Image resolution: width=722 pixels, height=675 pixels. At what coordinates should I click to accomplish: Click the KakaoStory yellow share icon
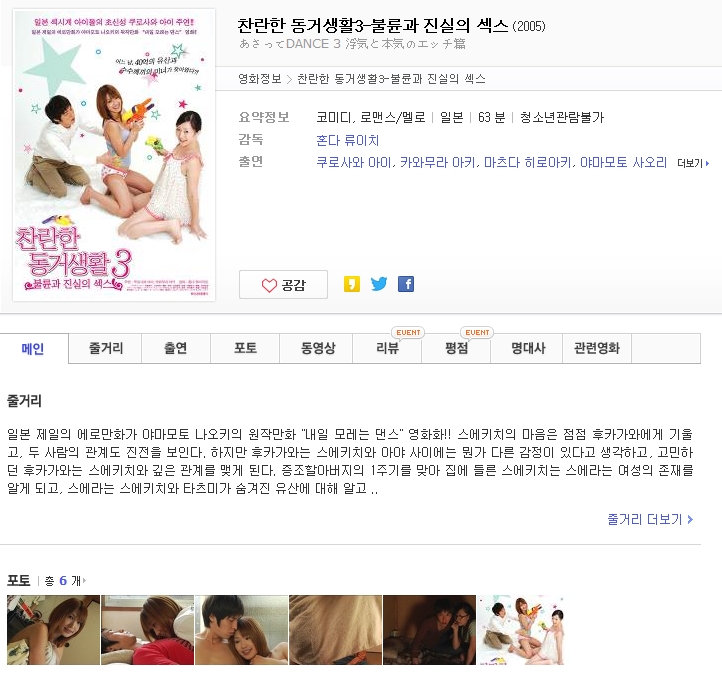click(x=352, y=284)
